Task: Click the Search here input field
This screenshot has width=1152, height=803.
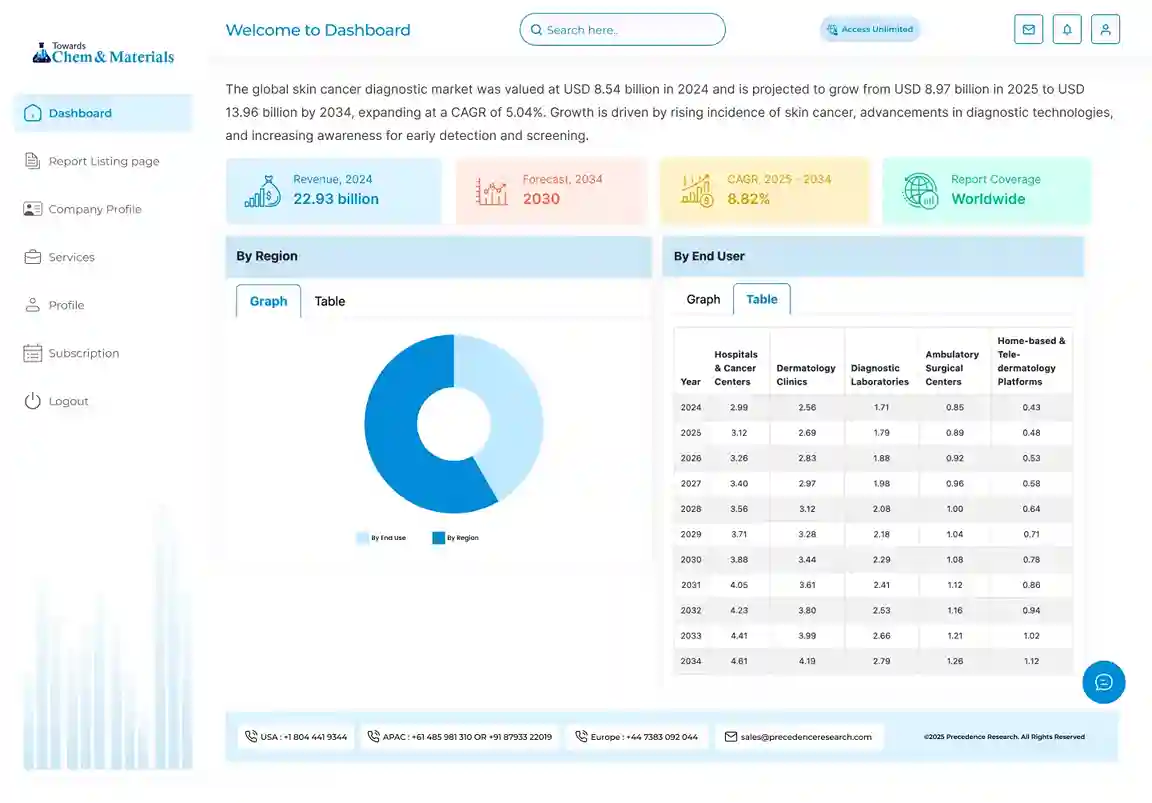Action: pyautogui.click(x=622, y=30)
